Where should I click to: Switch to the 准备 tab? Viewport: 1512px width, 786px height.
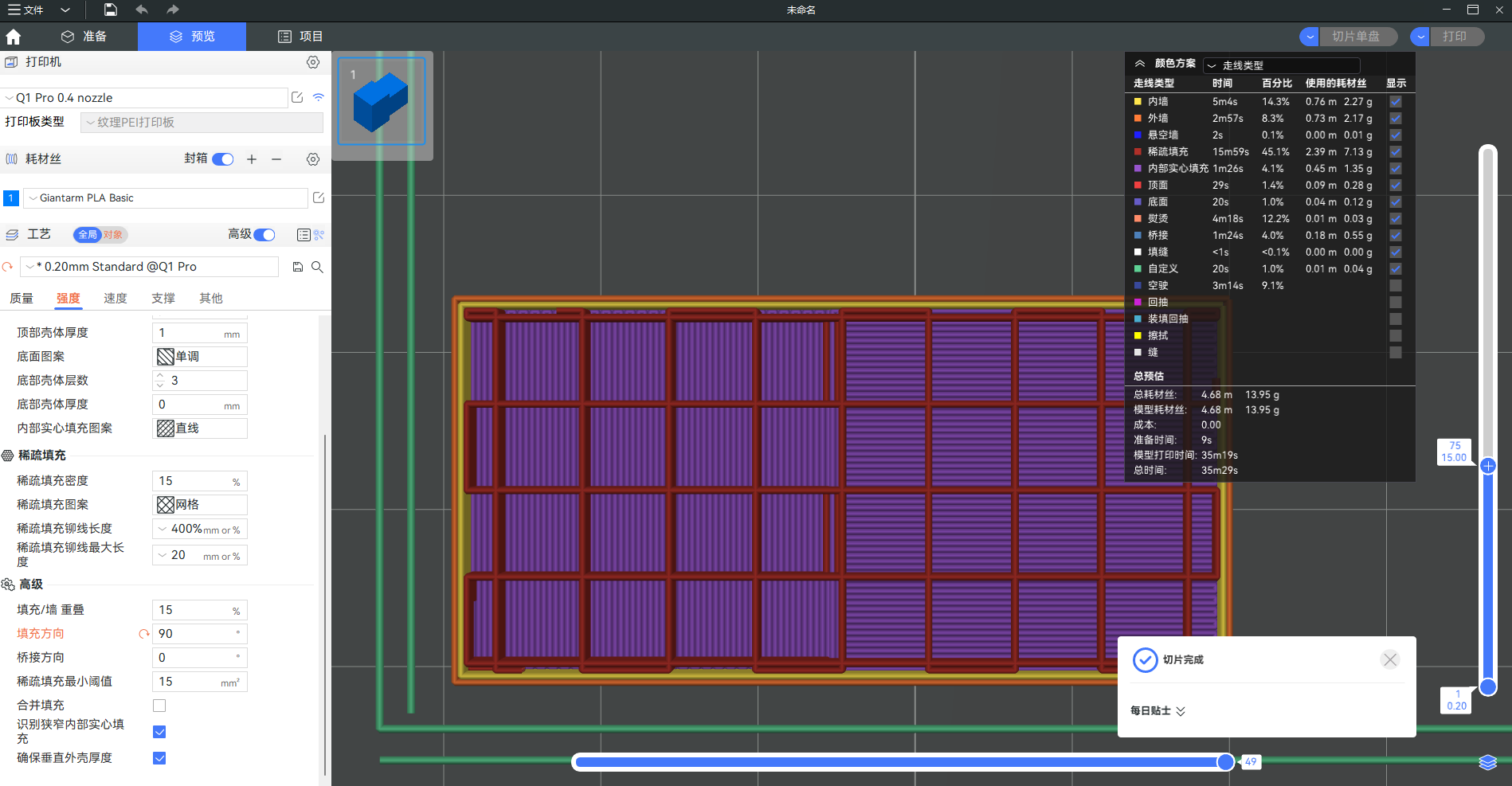[x=84, y=37]
